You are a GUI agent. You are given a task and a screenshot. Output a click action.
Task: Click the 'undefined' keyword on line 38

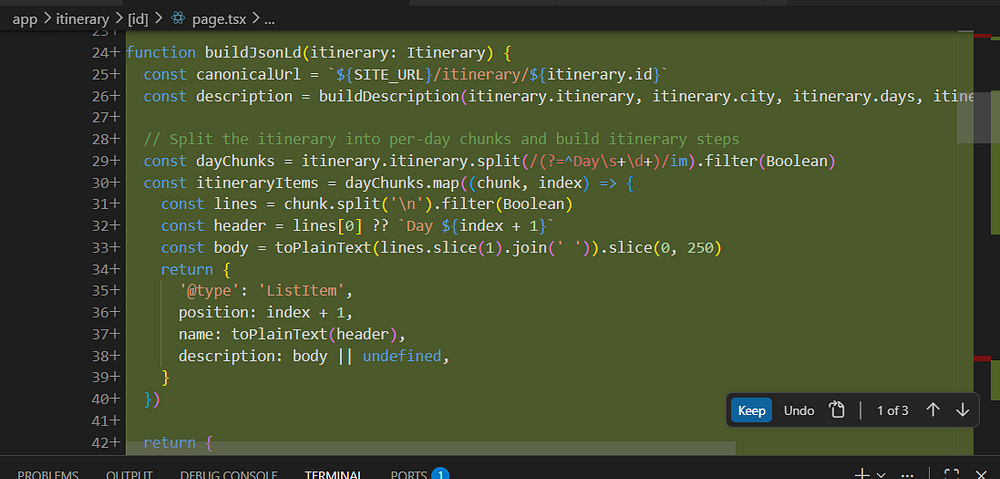[402, 356]
